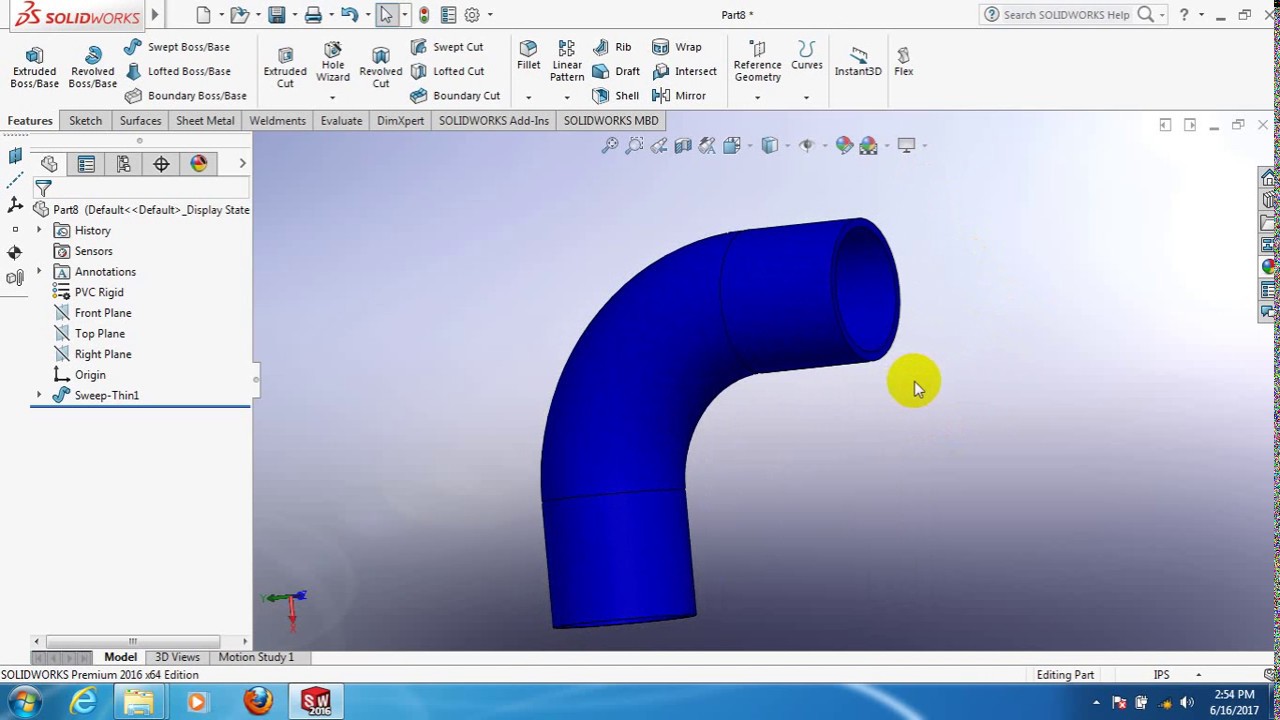The width and height of the screenshot is (1280, 720).
Task: Click the Draft feature
Action: click(x=616, y=71)
